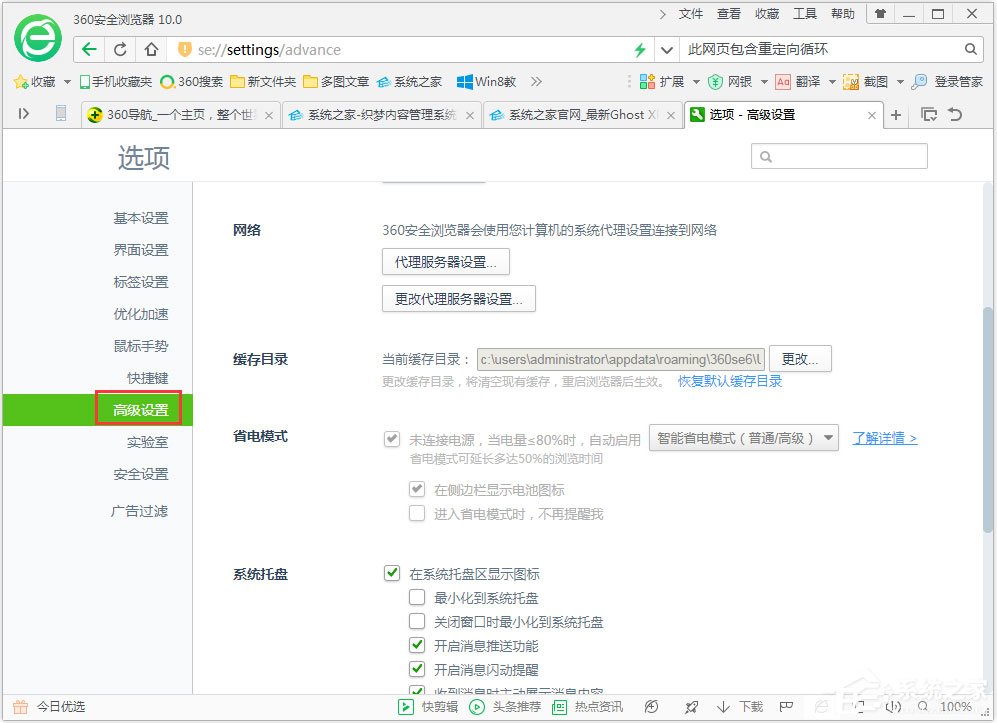Open the 扩展 extensions panel
The height and width of the screenshot is (723, 997).
tap(672, 81)
